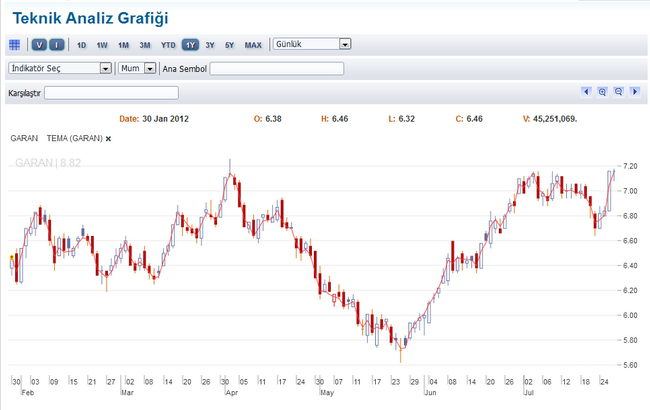This screenshot has height=410, width=650.
Task: Open the Günlük interval dropdown
Action: click(312, 44)
